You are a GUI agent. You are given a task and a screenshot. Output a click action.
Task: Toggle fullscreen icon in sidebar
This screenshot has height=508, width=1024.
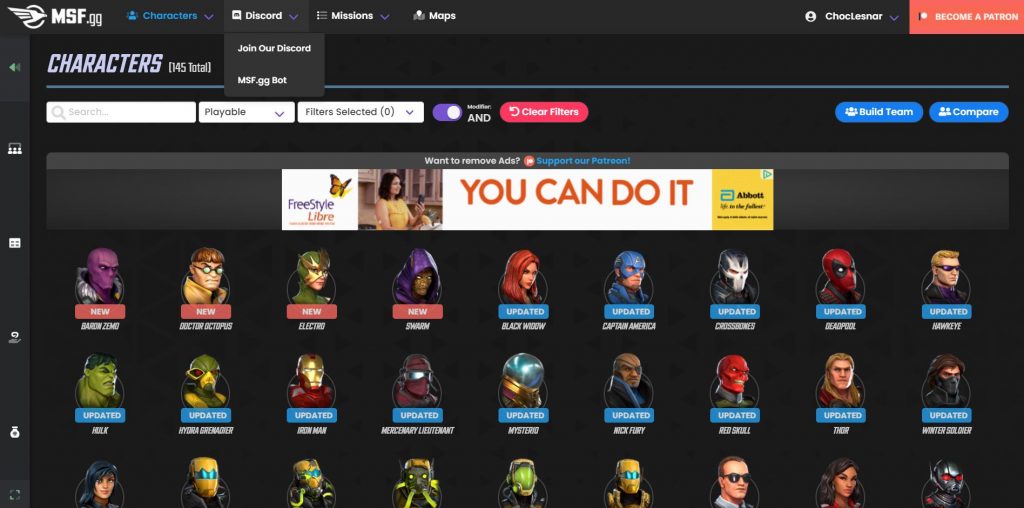click(x=14, y=494)
